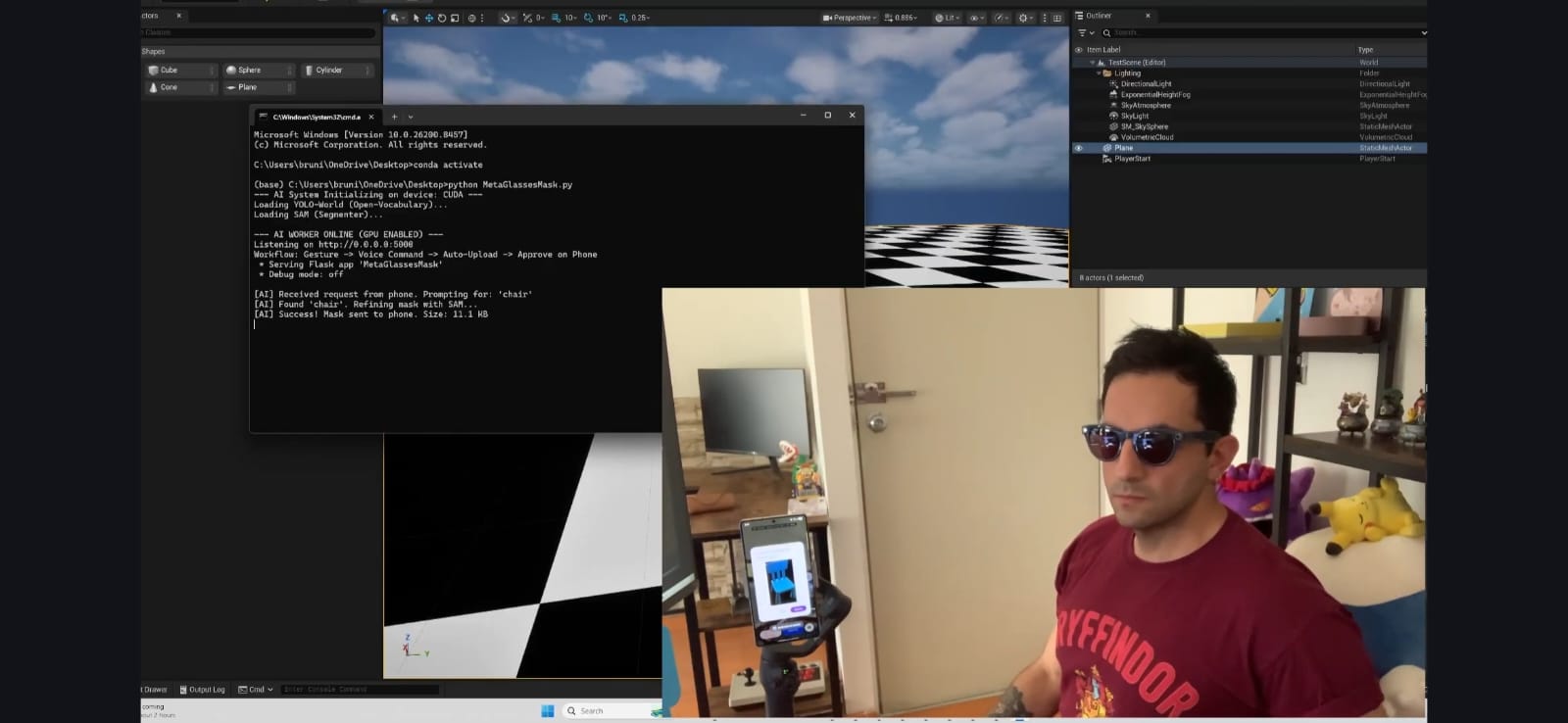This screenshot has height=723, width=1568.
Task: Toggle location grid snapping icon
Action: pos(527,18)
